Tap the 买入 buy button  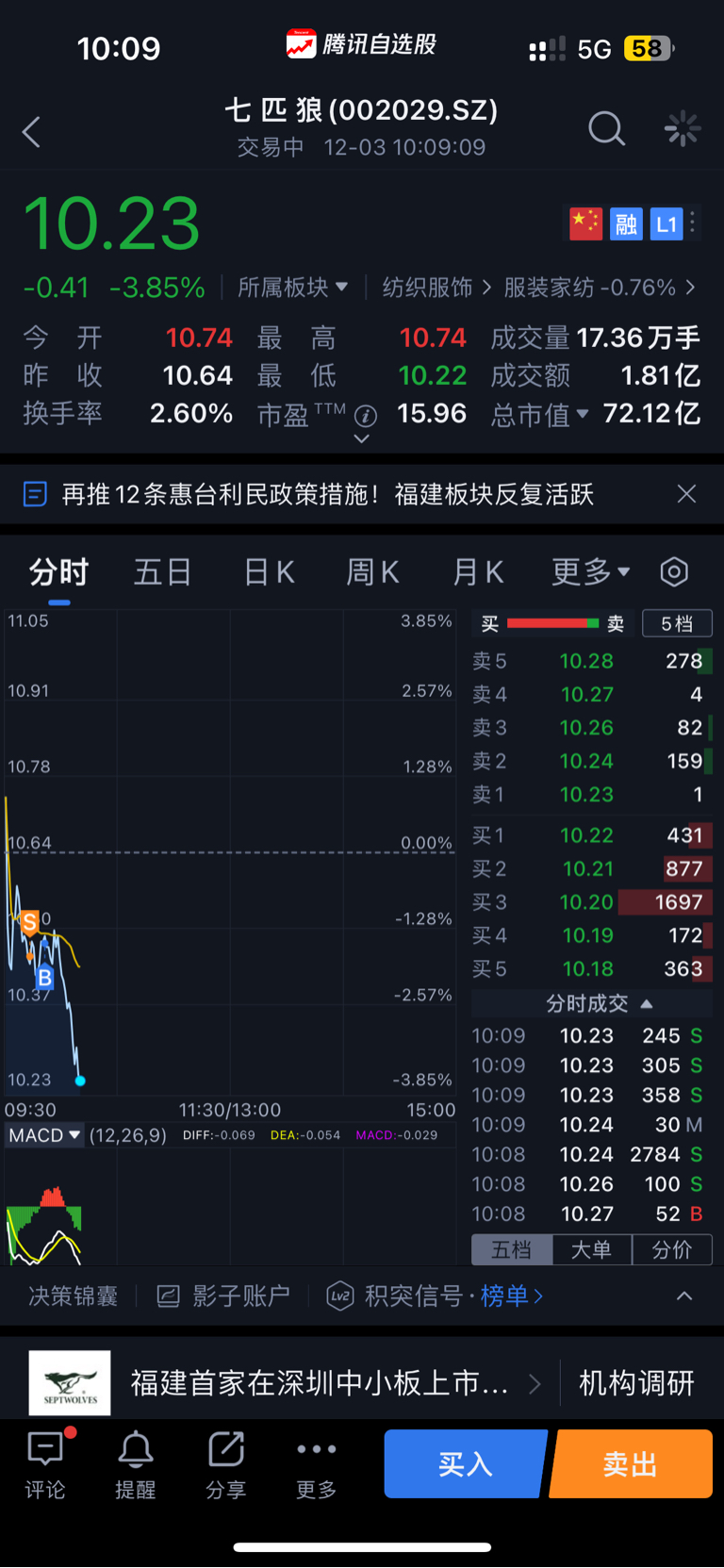click(466, 1463)
